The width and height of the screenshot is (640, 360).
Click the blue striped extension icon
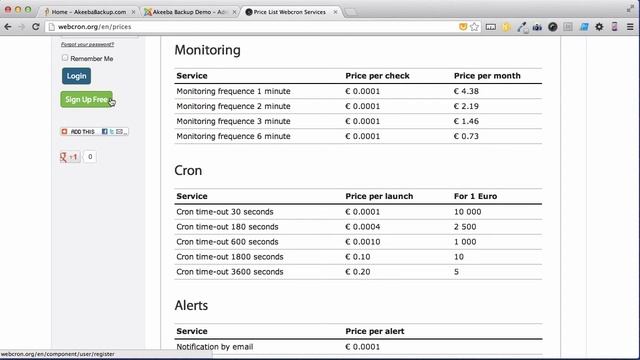point(584,27)
